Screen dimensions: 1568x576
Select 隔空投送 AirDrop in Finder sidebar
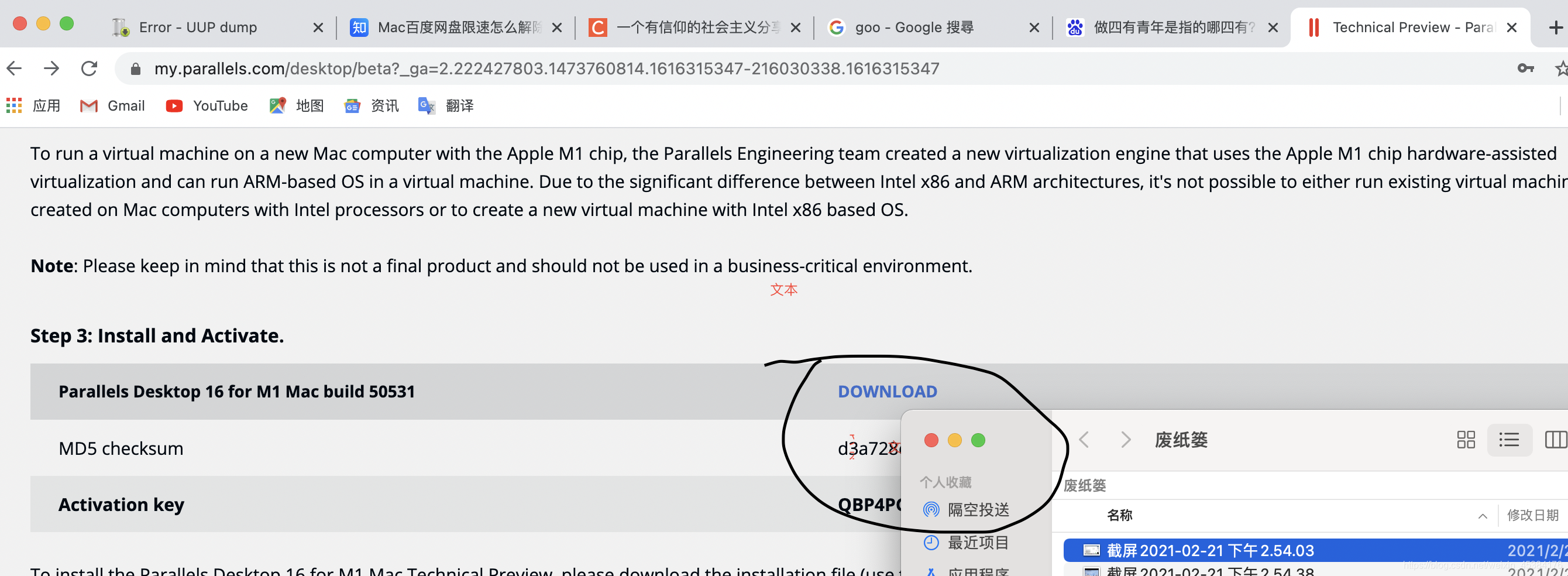click(x=967, y=510)
